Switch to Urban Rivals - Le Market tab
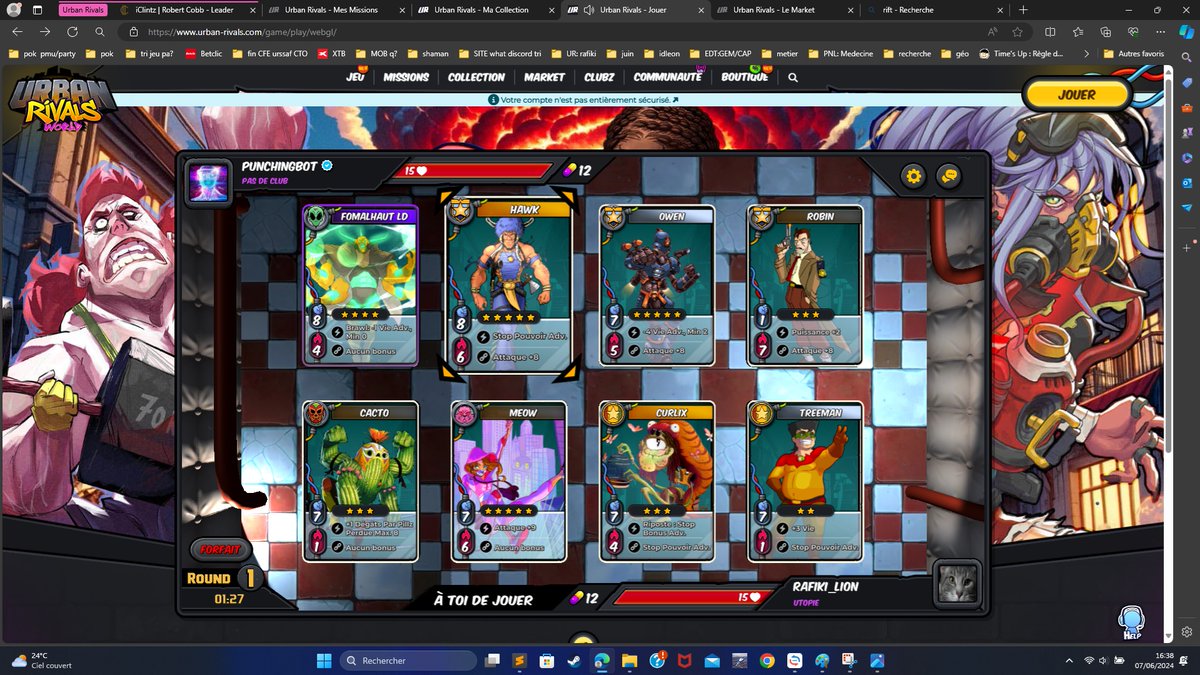1200x675 pixels. coord(783,9)
